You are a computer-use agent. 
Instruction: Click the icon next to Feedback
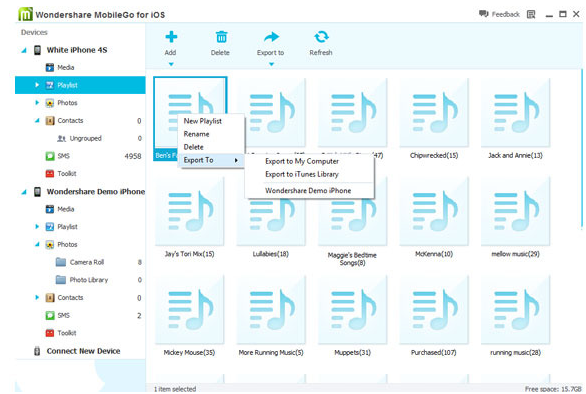[x=531, y=14]
